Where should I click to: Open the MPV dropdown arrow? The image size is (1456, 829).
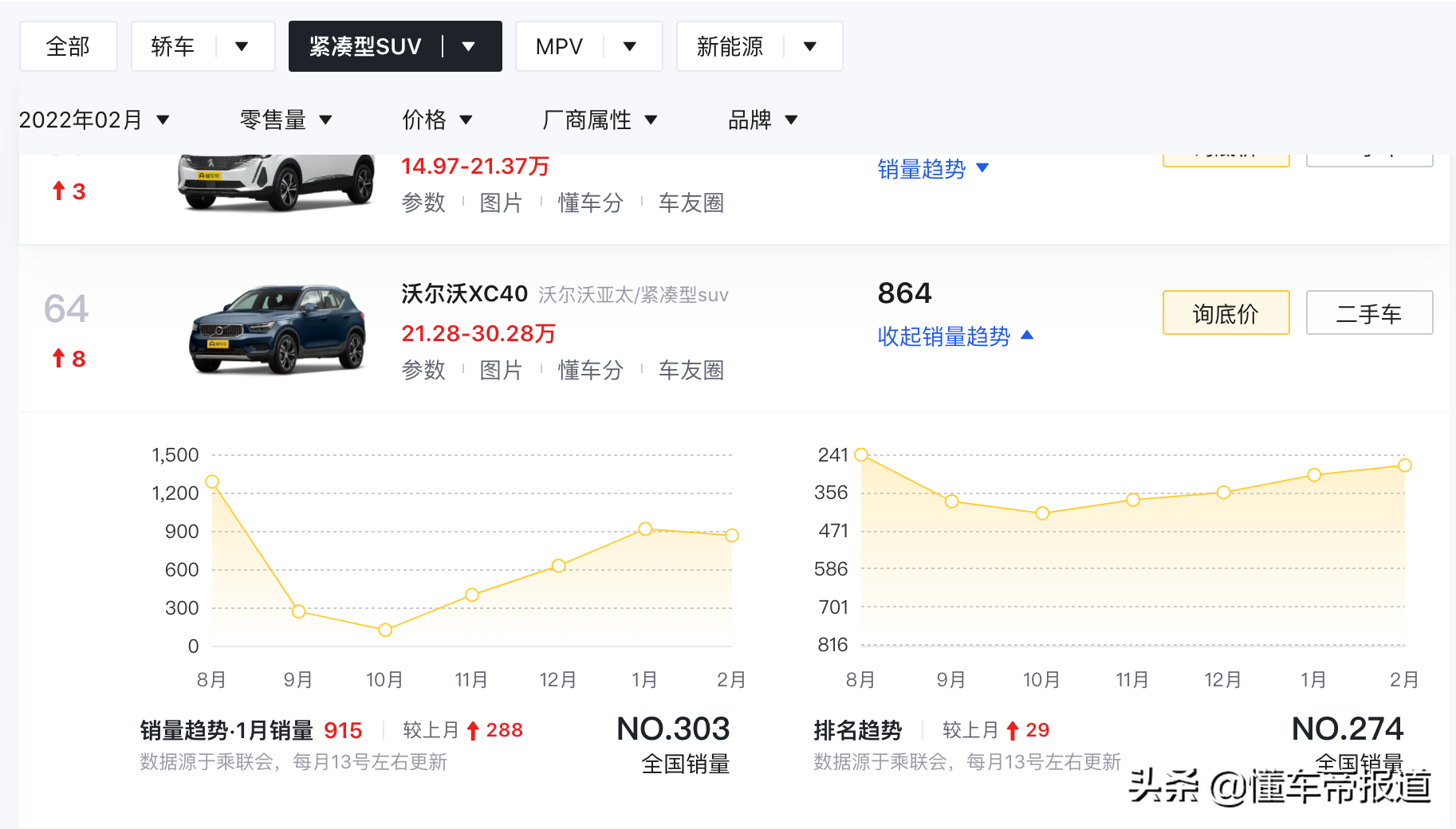pyautogui.click(x=630, y=46)
